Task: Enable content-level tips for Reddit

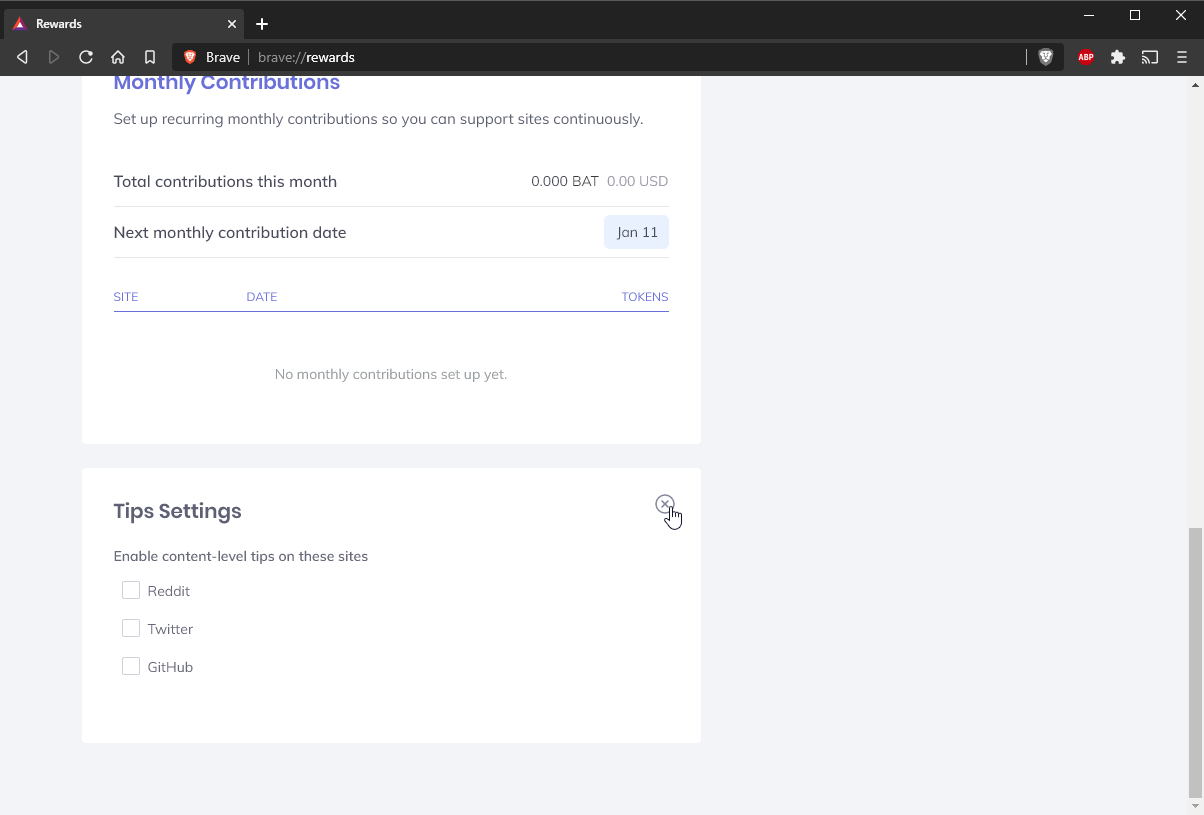Action: 131,591
